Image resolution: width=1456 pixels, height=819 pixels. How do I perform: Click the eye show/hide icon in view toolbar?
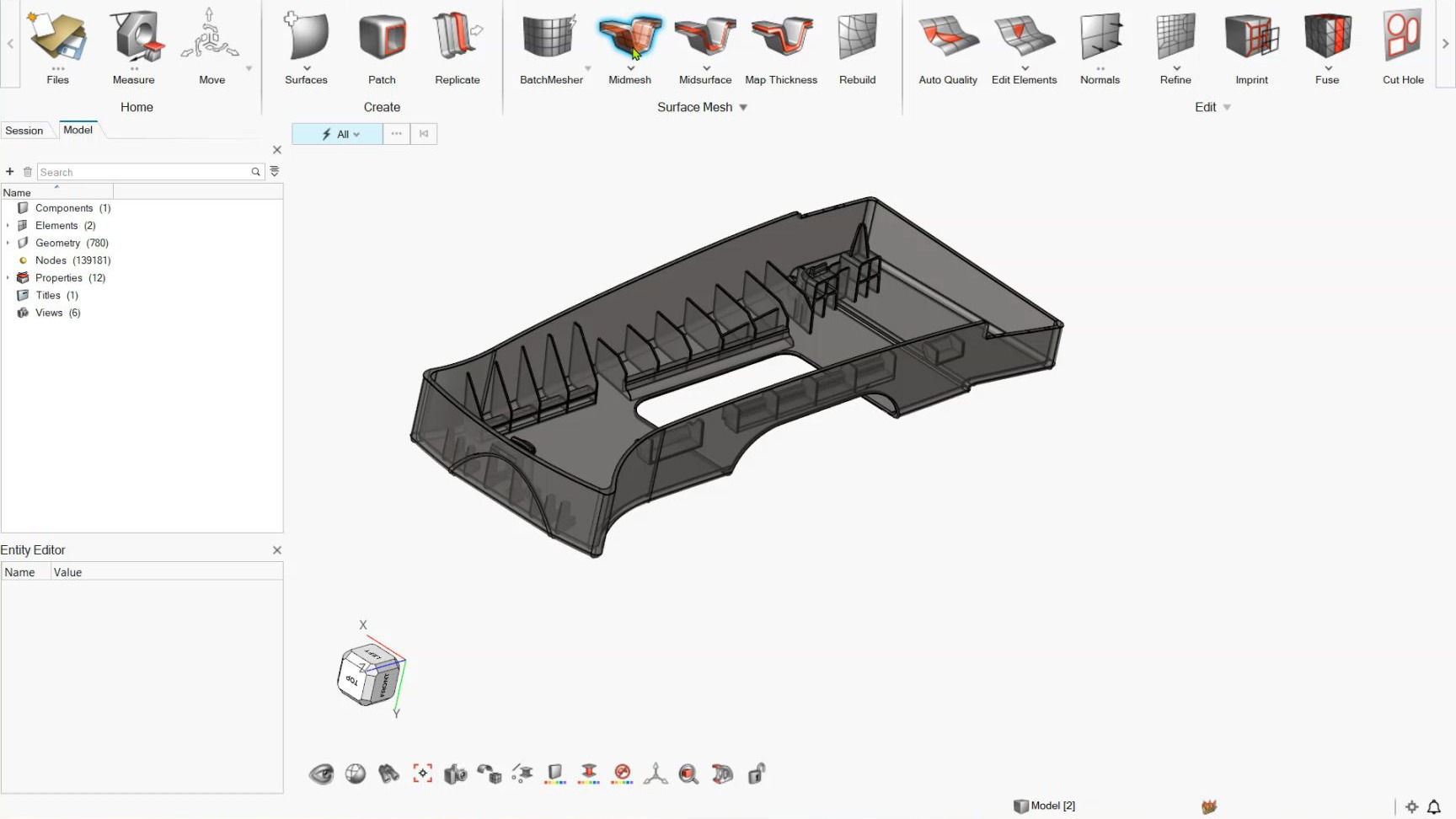[321, 773]
